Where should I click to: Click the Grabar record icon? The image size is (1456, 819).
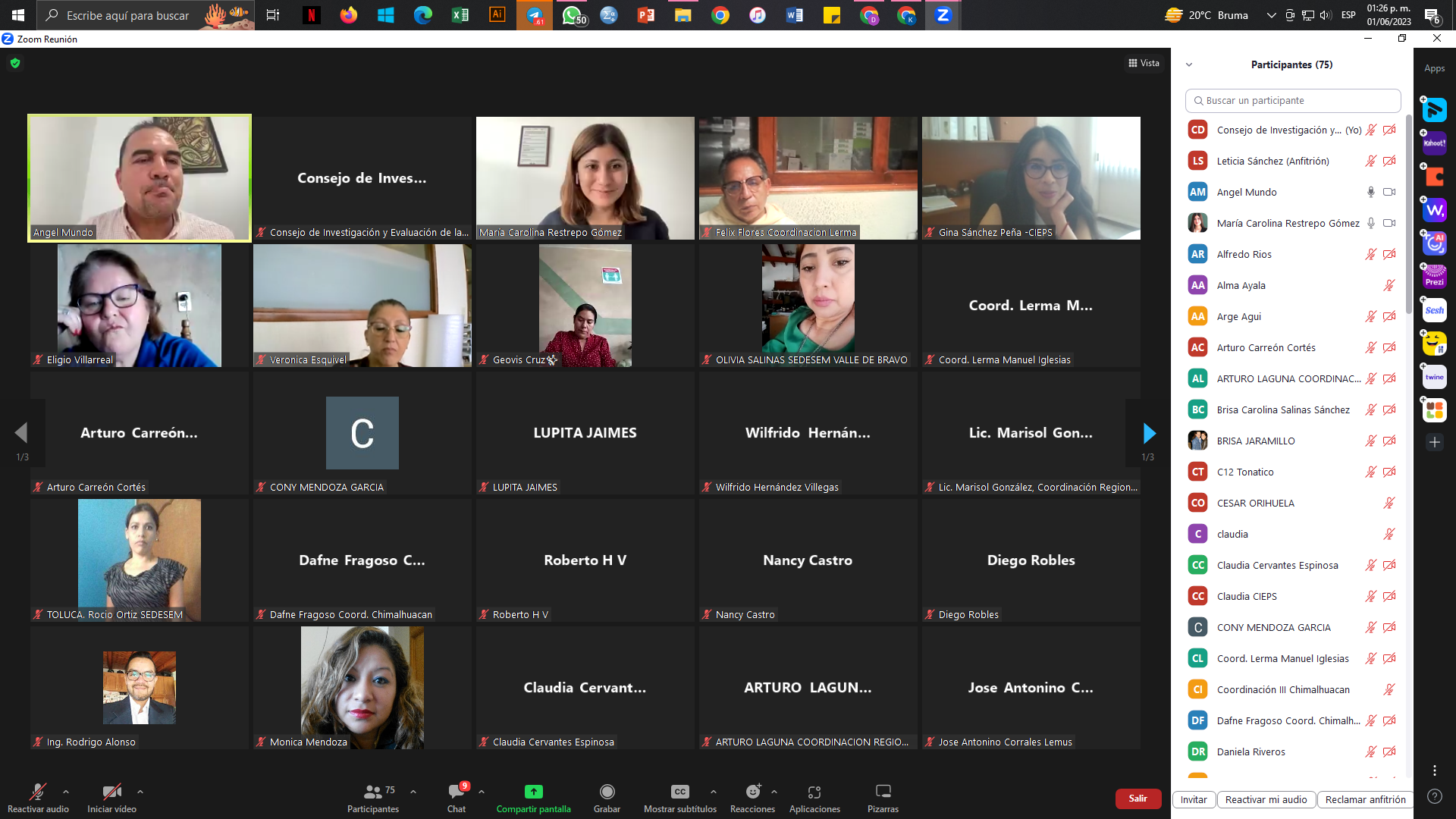click(607, 792)
